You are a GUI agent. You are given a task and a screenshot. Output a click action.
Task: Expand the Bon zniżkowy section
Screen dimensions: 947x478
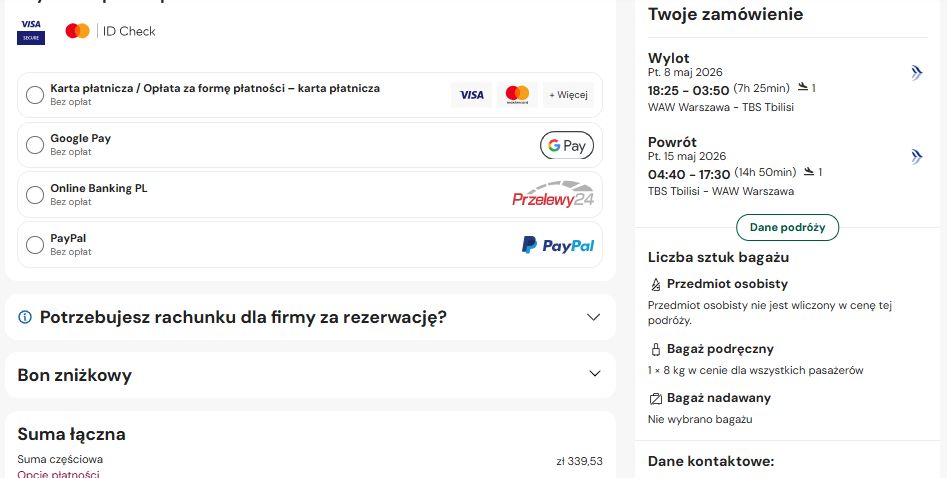point(310,375)
